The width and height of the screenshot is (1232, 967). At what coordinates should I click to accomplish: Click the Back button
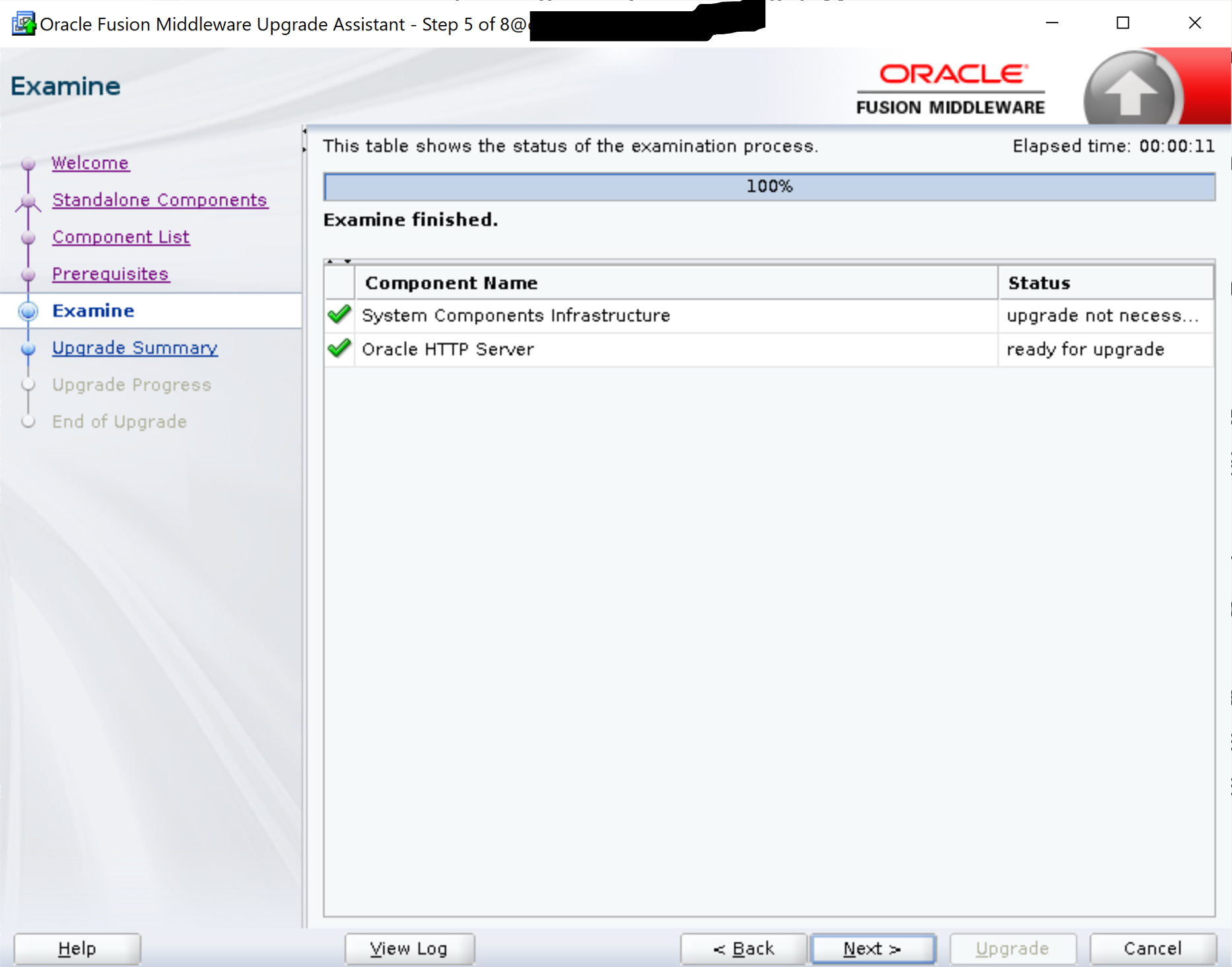pyautogui.click(x=743, y=949)
